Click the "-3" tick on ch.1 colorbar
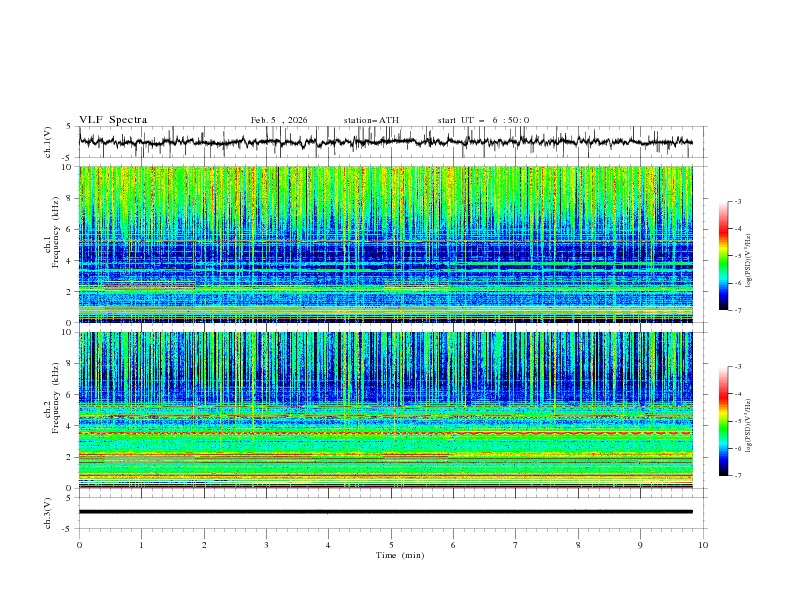The image size is (792, 612). pyautogui.click(x=738, y=201)
